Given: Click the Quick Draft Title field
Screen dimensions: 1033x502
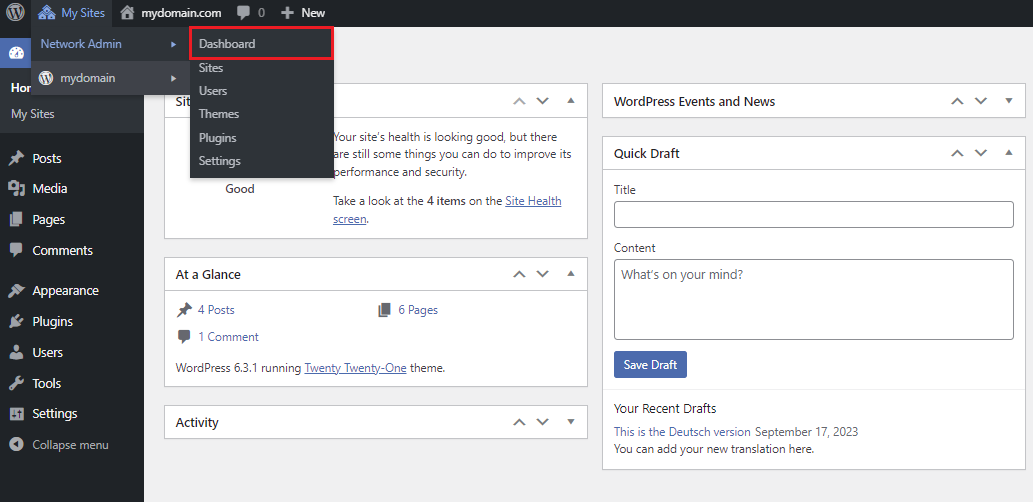Looking at the screenshot, I should [x=813, y=215].
